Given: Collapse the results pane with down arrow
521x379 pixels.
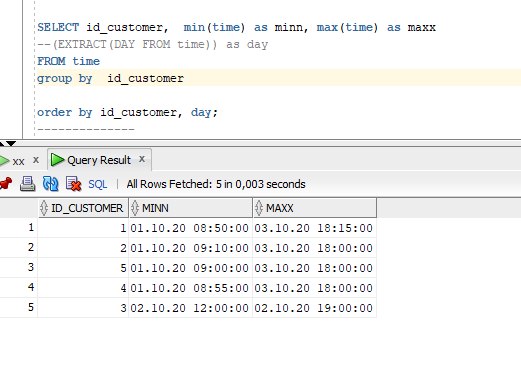Looking at the screenshot, I should (11, 144).
